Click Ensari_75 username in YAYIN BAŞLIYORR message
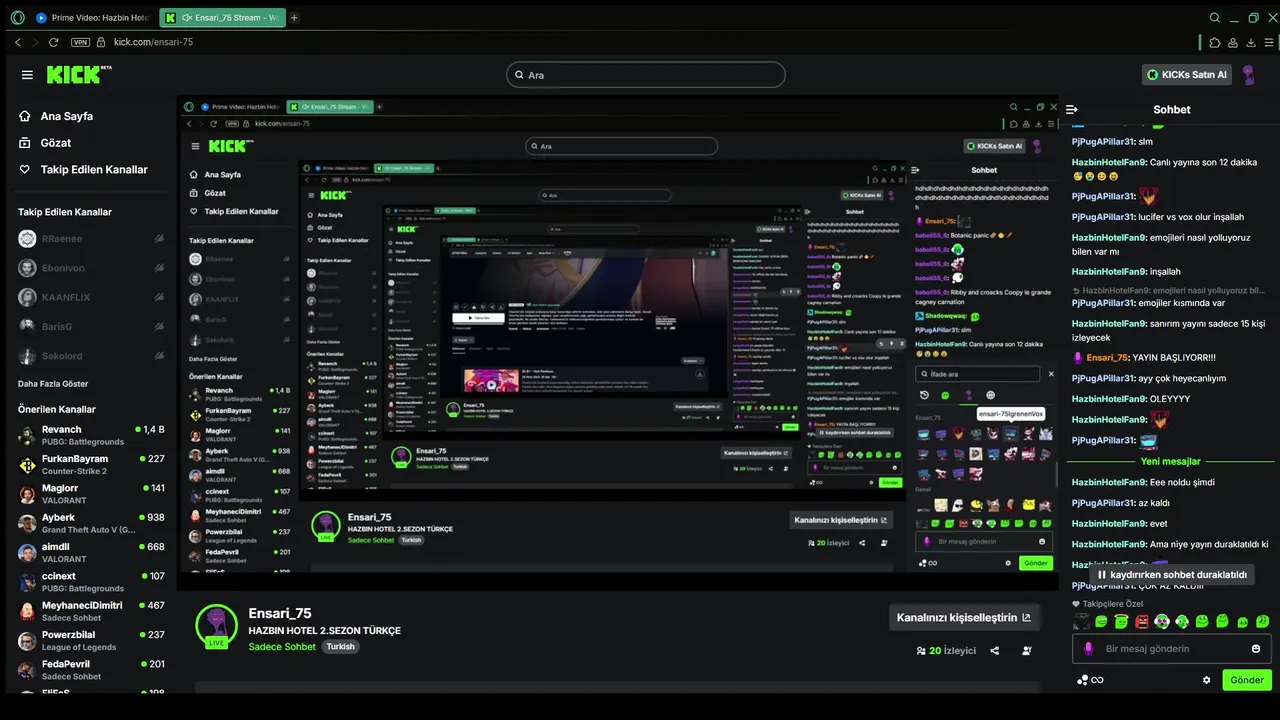The image size is (1280, 720). click(x=1107, y=357)
